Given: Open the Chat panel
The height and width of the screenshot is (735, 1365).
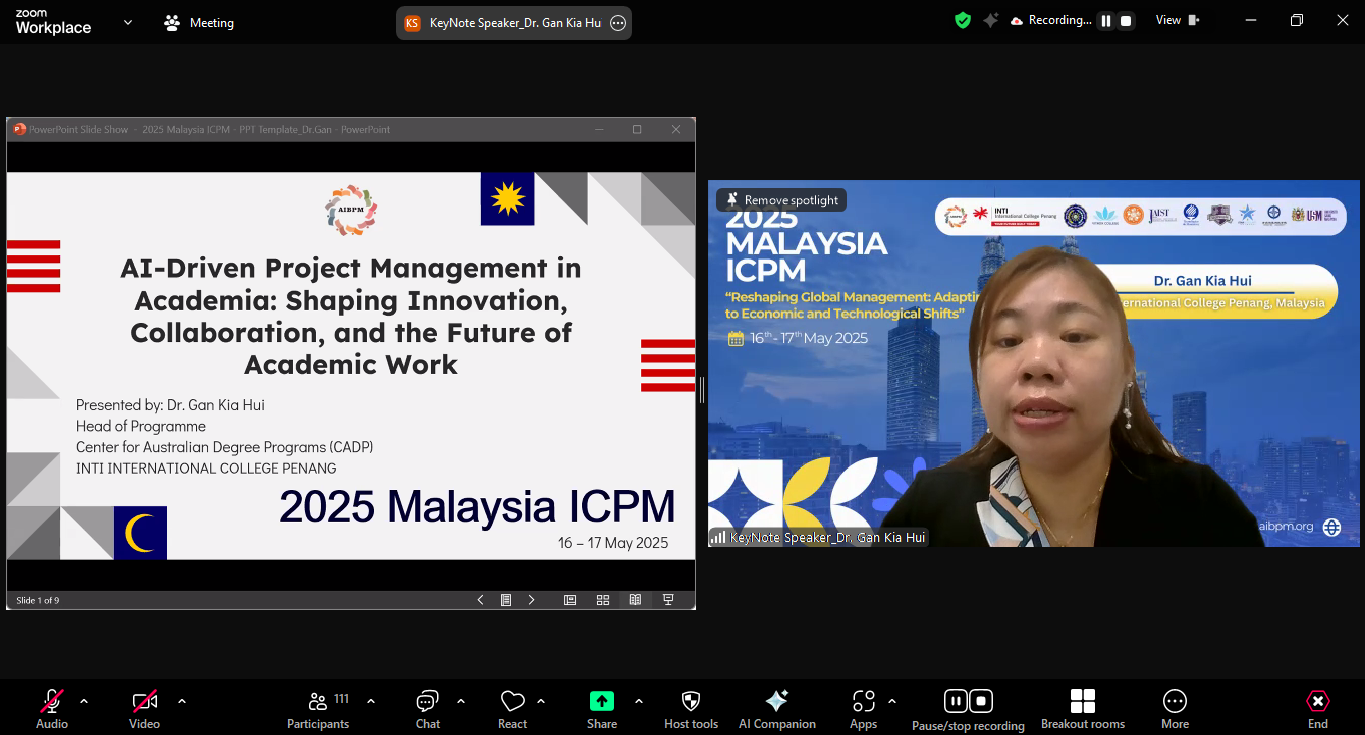Looking at the screenshot, I should click(x=428, y=709).
